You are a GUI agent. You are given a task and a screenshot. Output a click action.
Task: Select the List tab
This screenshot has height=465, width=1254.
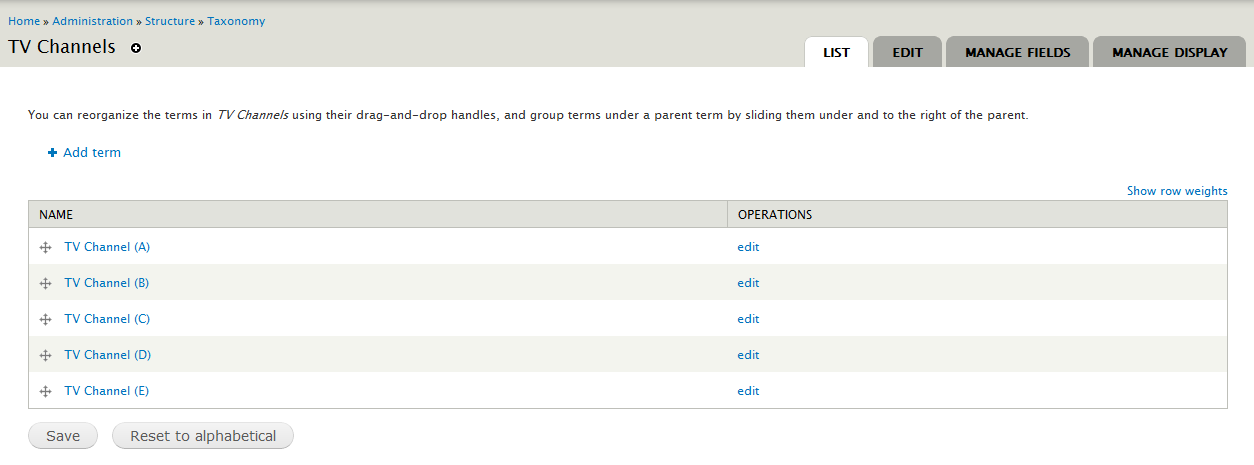point(836,52)
